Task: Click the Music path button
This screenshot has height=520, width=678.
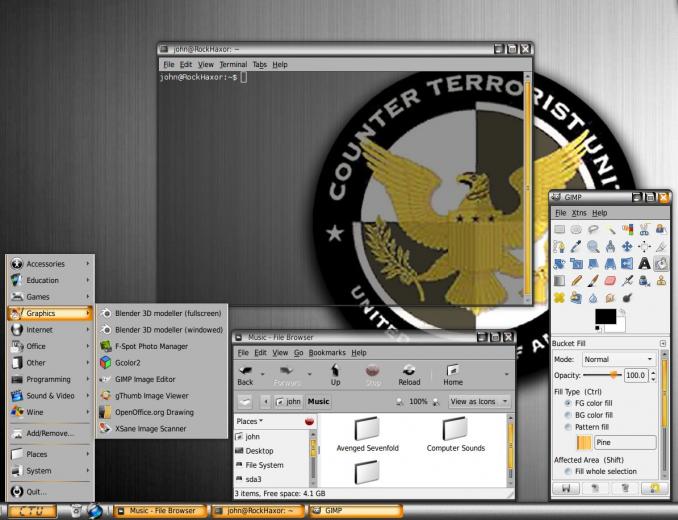Action: tap(318, 402)
